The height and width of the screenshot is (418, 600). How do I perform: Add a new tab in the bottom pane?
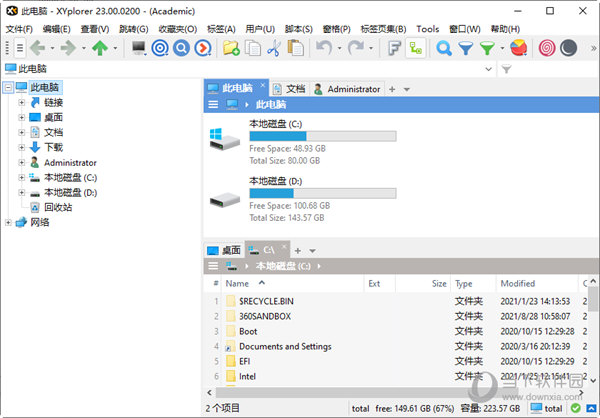coord(298,251)
